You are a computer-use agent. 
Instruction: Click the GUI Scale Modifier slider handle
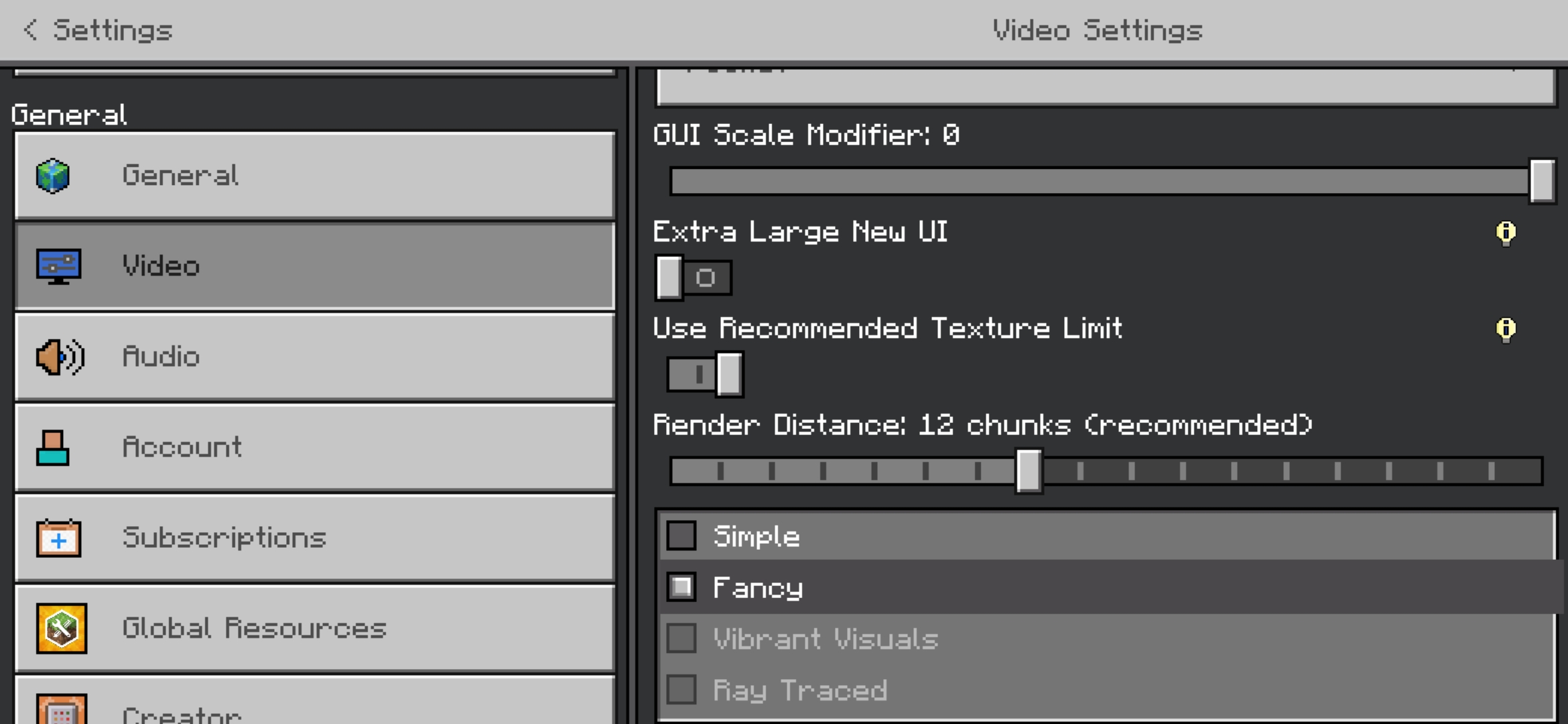pos(1541,181)
